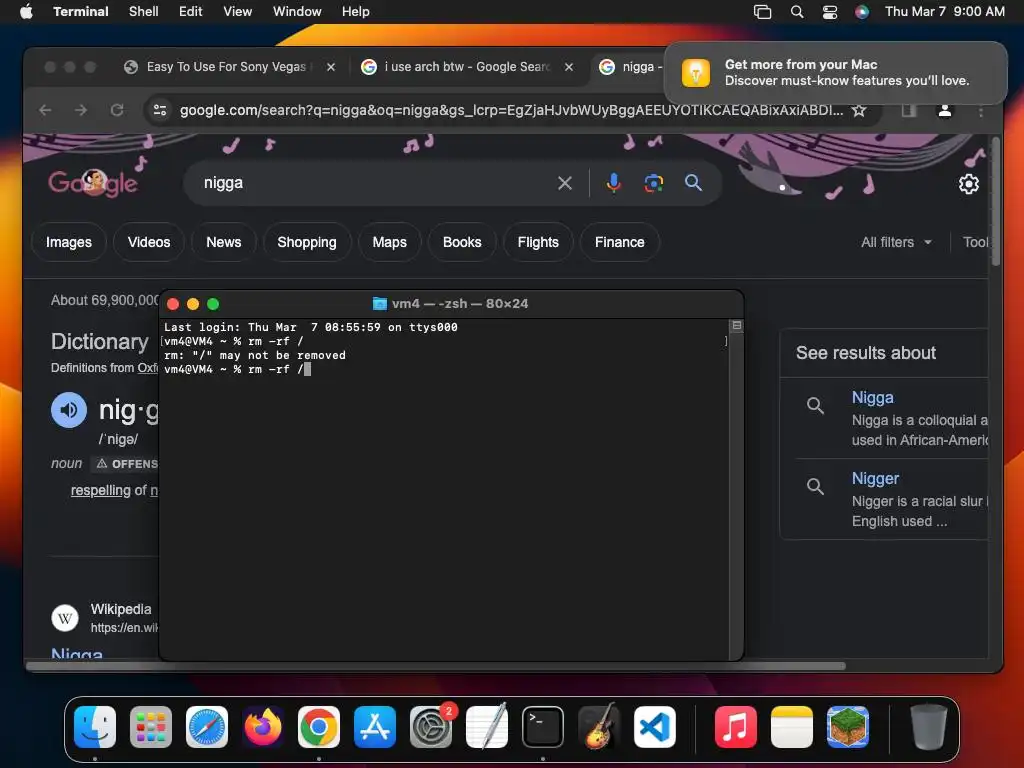Switch to the i use arch btw tab
1024x768 pixels.
pyautogui.click(x=466, y=67)
